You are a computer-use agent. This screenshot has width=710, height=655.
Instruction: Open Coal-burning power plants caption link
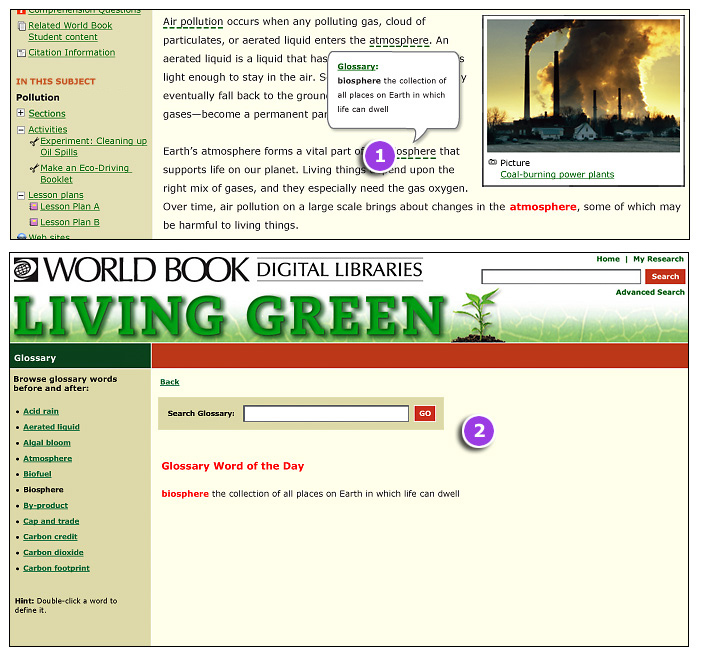(x=557, y=175)
